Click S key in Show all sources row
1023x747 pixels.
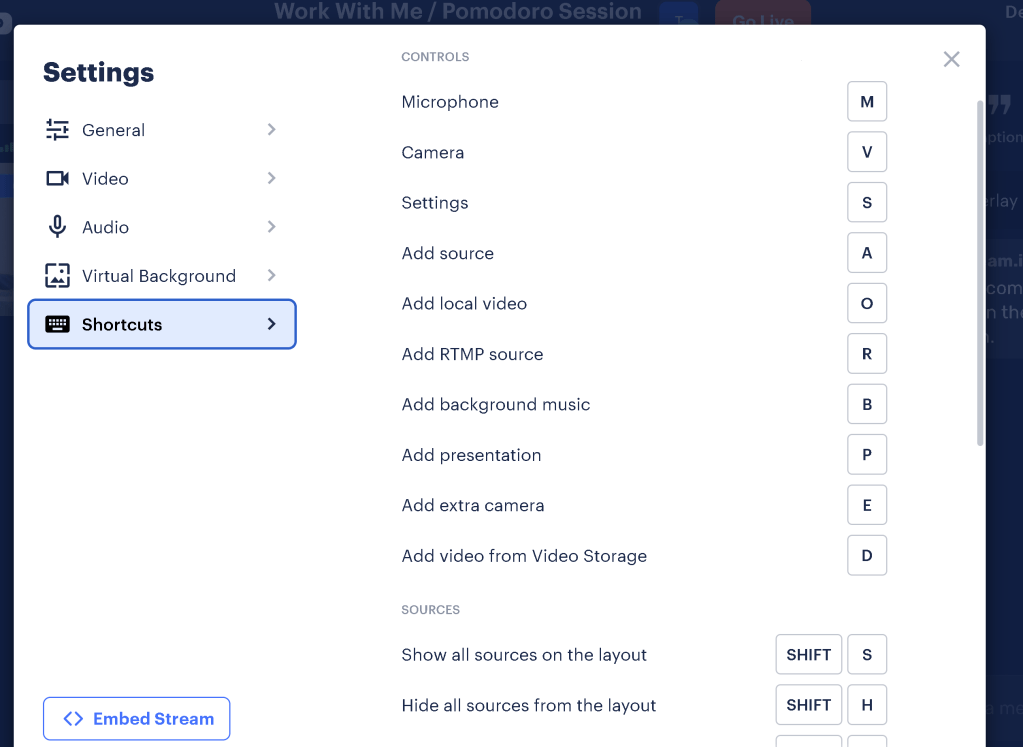866,654
